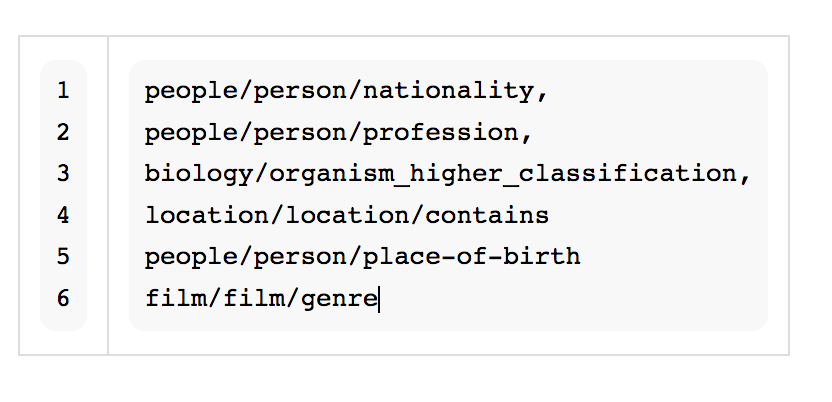Screen dimensions: 832x402
Task: Click the first "film" on line 6
Action: [176, 298]
